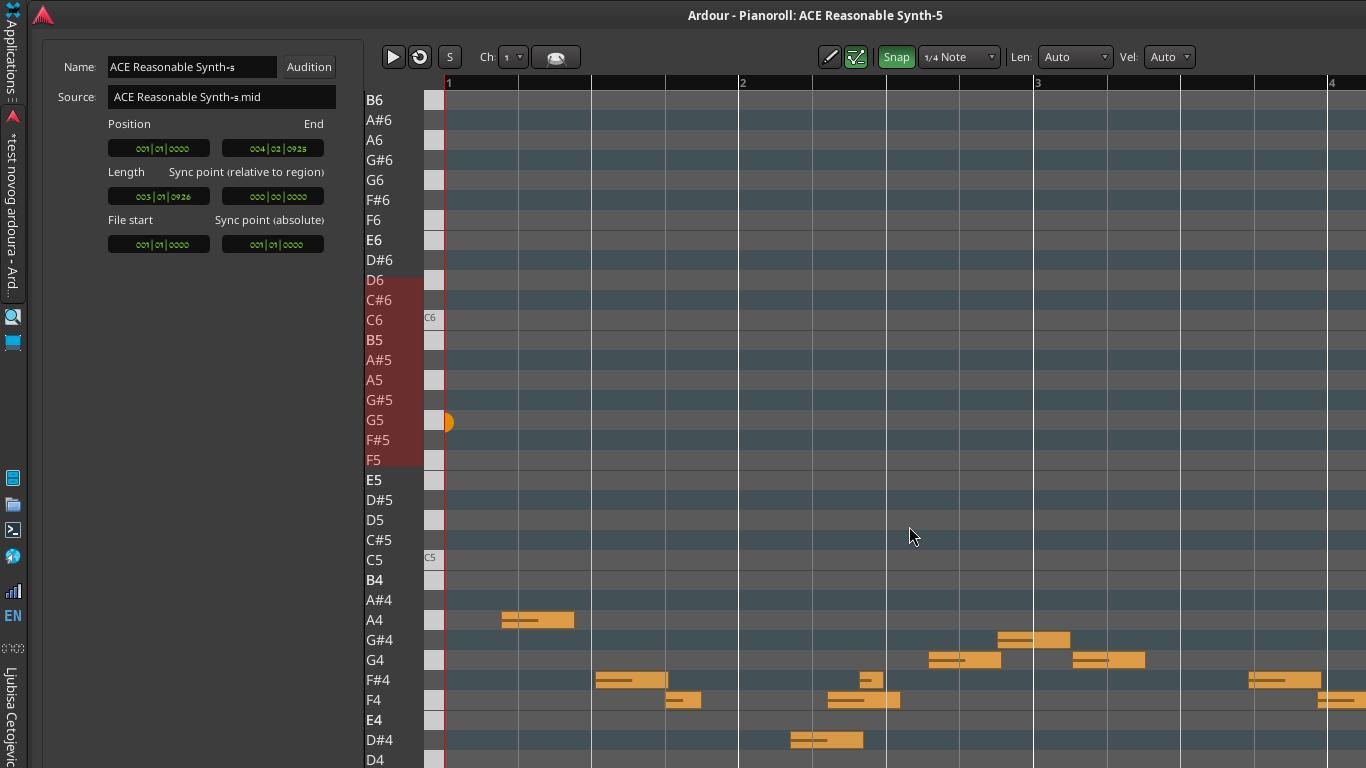The height and width of the screenshot is (768, 1366).
Task: Open the Vel Auto dropdown
Action: point(1169,57)
